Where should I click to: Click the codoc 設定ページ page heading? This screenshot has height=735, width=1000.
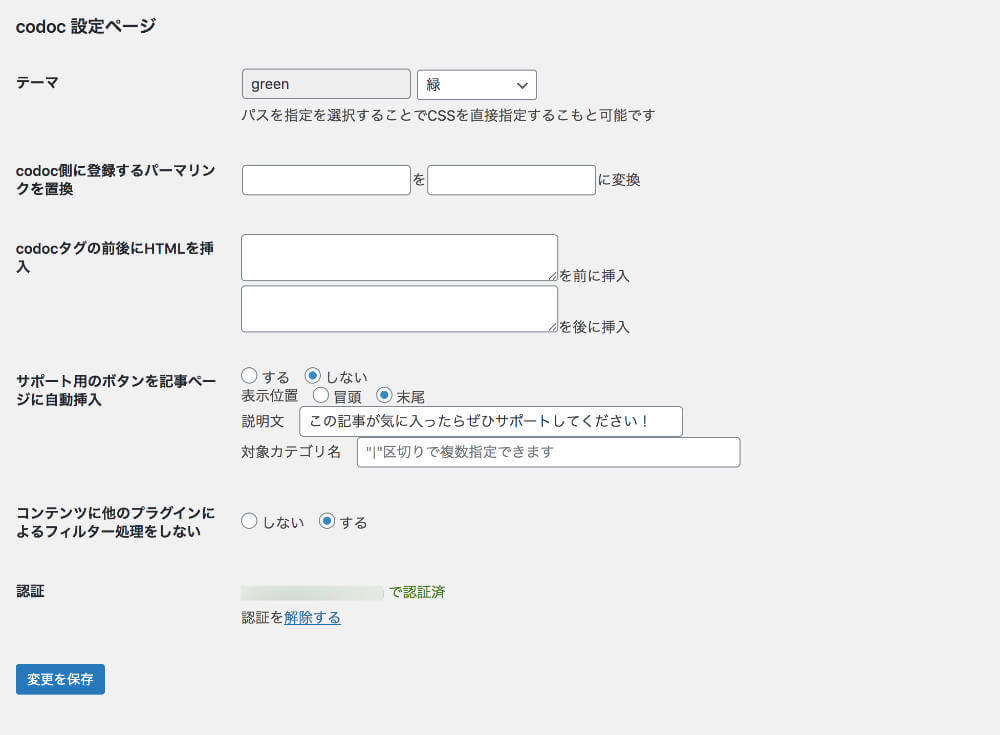pos(86,25)
